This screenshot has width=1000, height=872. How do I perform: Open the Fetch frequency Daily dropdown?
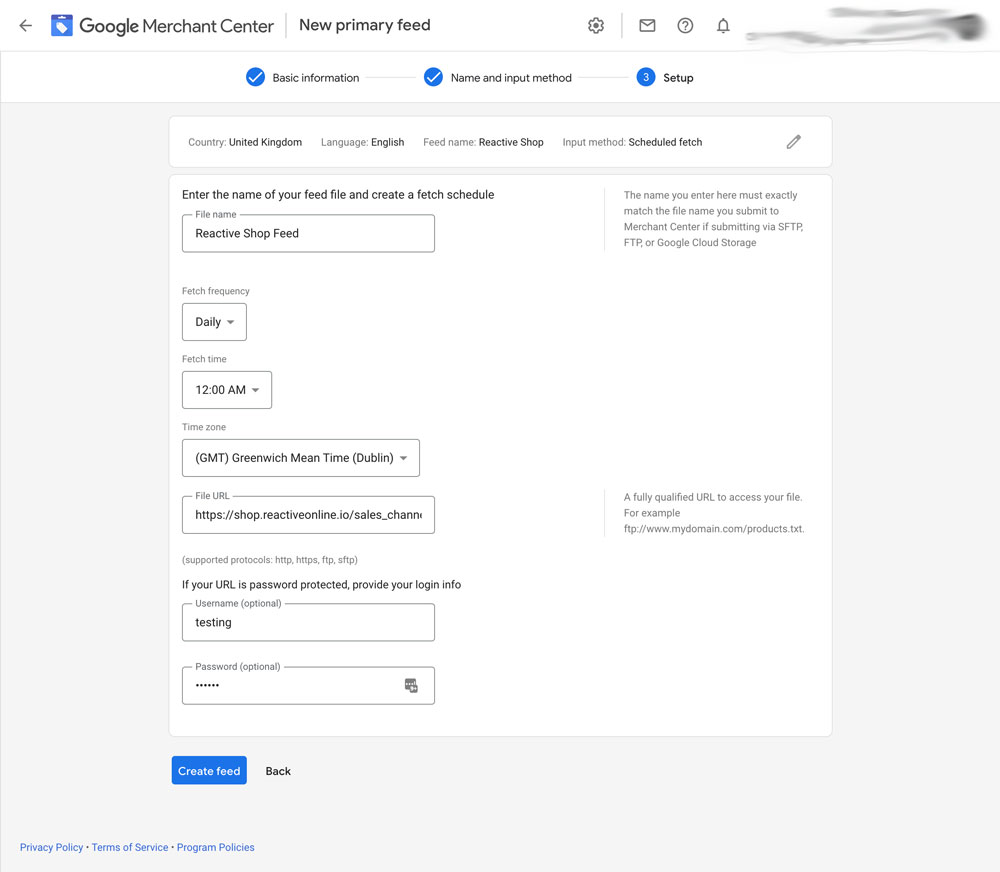pyautogui.click(x=214, y=322)
